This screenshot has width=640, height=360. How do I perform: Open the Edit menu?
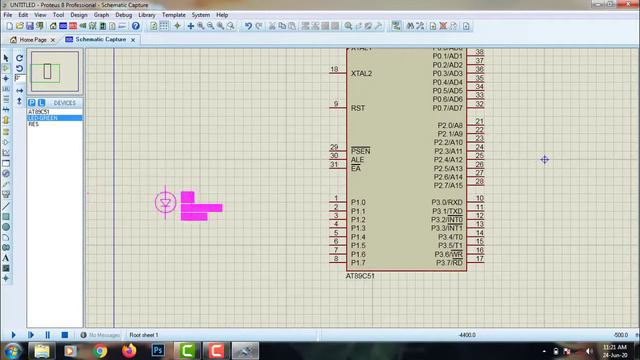coord(23,15)
